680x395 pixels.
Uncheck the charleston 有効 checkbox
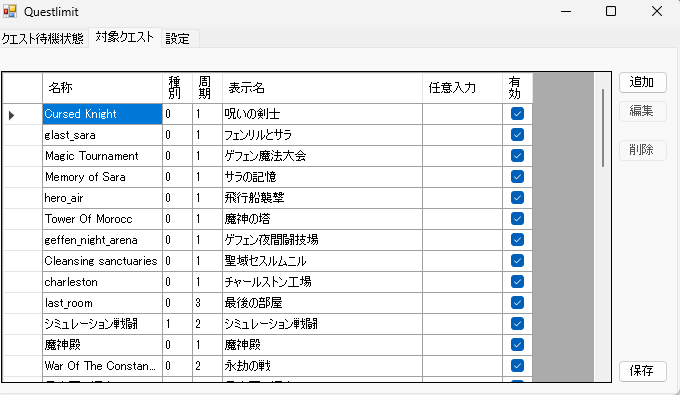(x=517, y=282)
